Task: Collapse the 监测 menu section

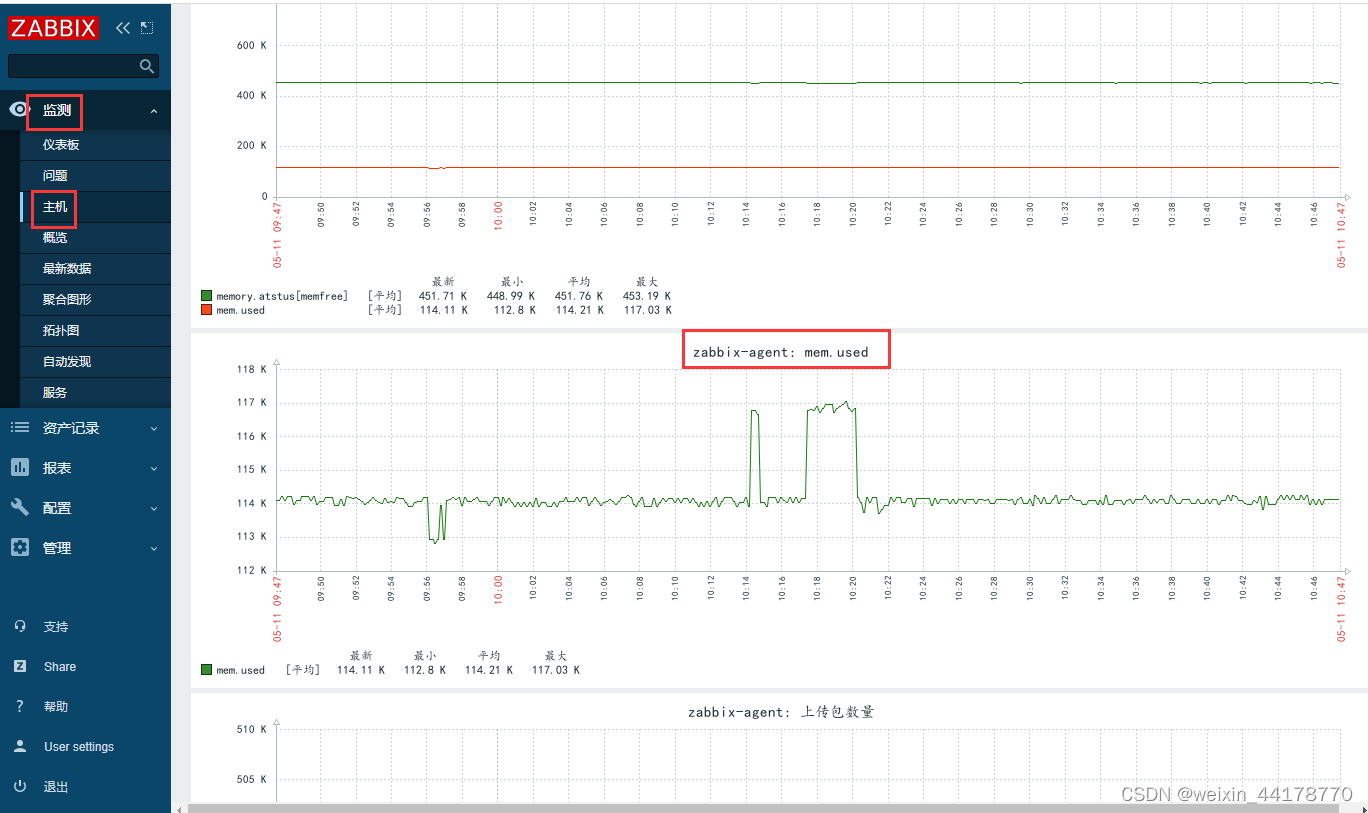Action: (x=154, y=111)
